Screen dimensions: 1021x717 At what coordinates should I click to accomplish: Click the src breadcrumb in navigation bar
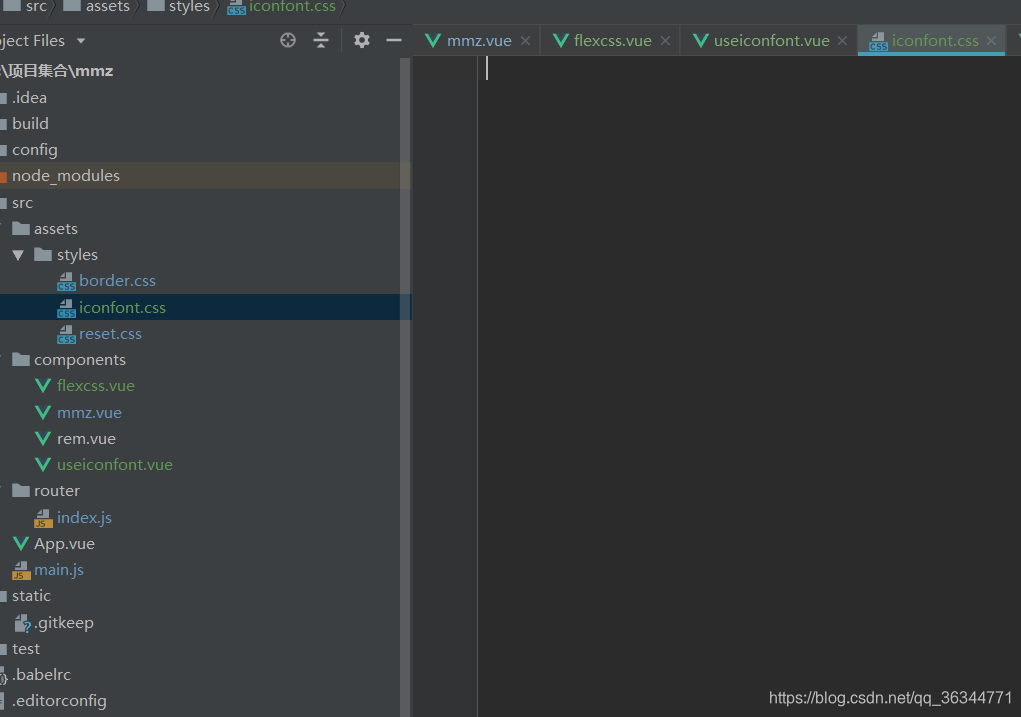click(36, 7)
